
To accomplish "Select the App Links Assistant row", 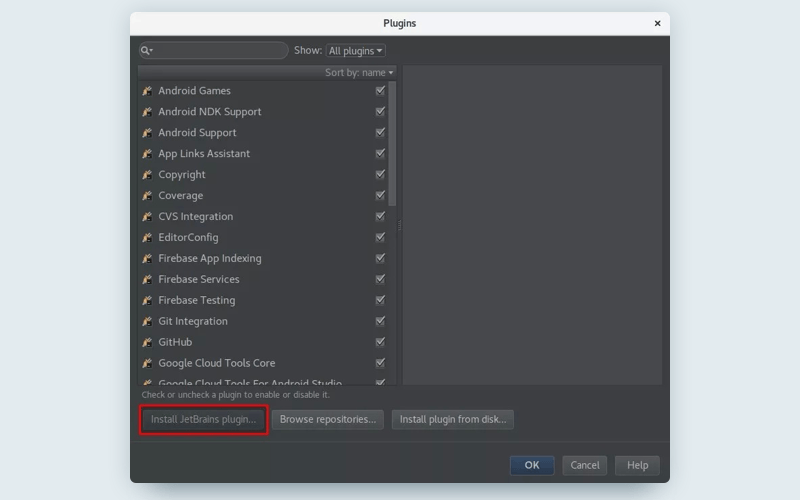I will pyautogui.click(x=263, y=154).
